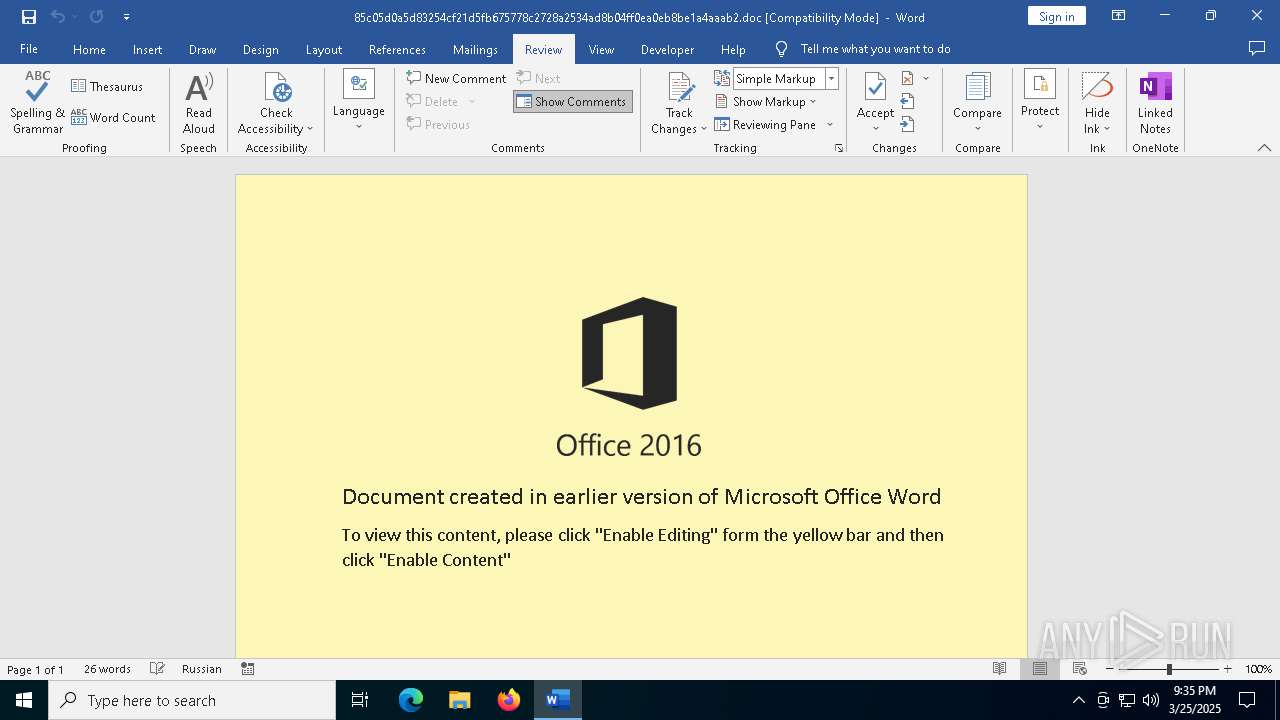The width and height of the screenshot is (1280, 720).
Task: Reject the change with the red X icon
Action: (x=907, y=78)
